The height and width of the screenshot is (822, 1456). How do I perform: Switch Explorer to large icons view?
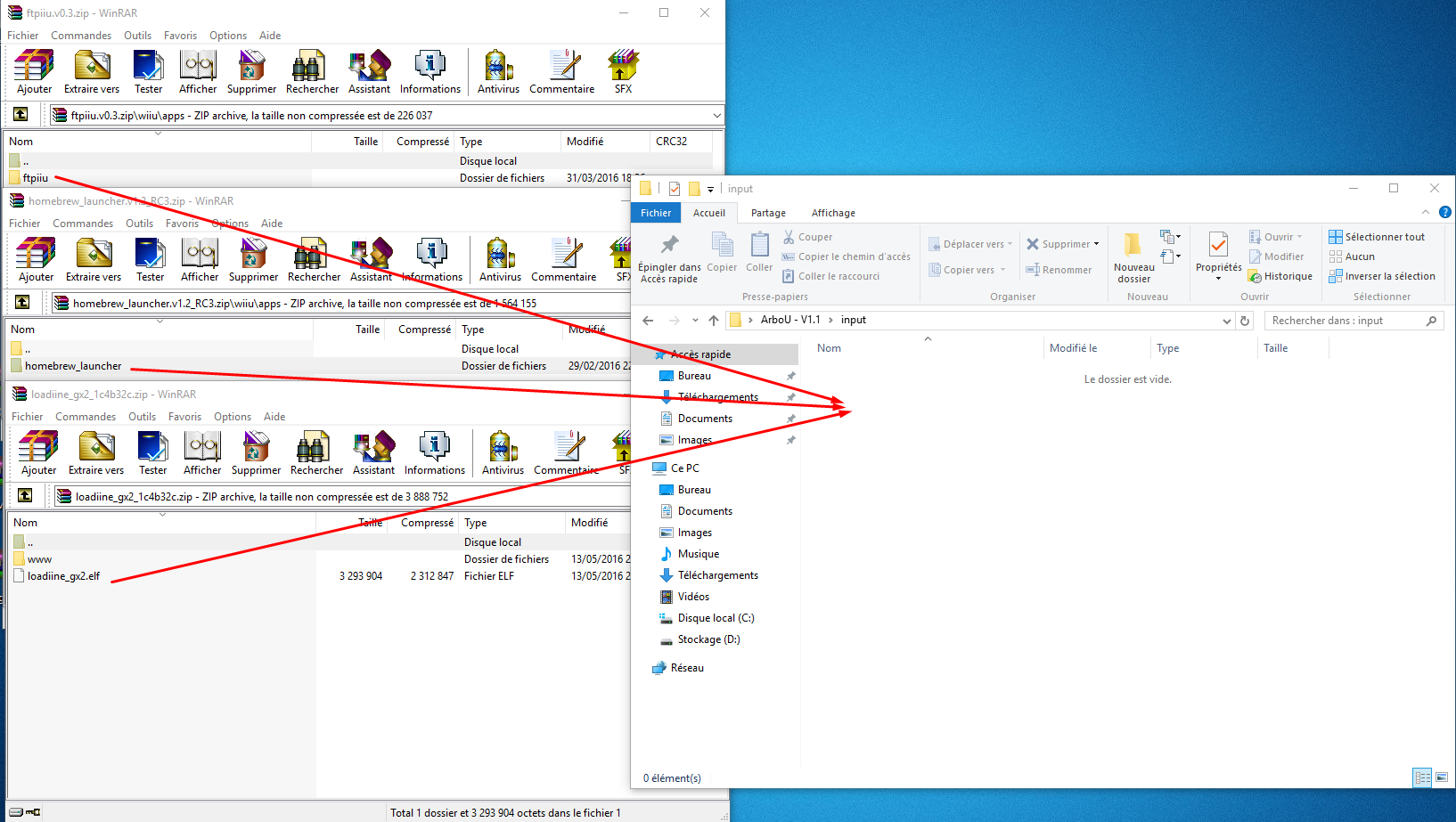pos(1442,777)
